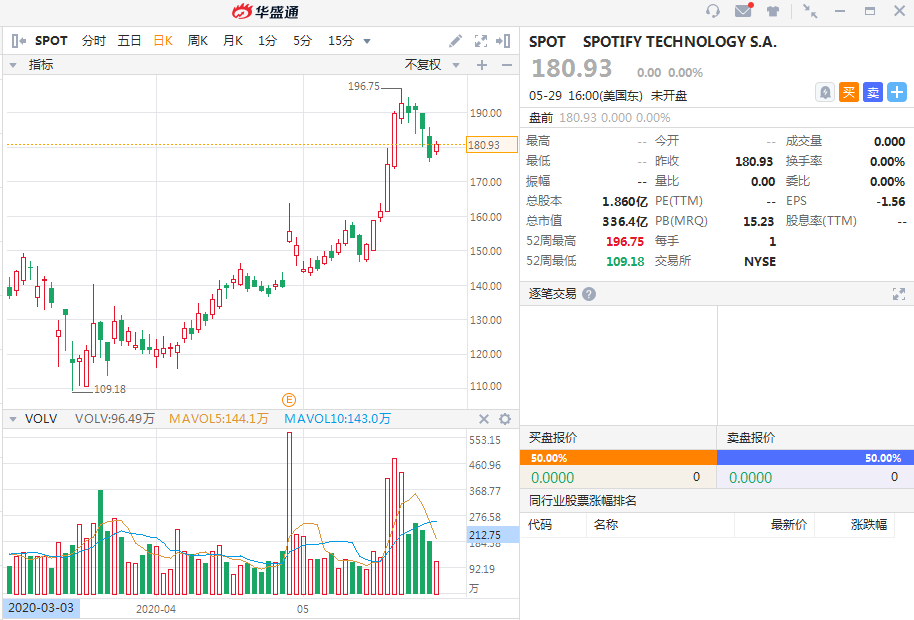Open the skin theme shirt icon

pos(773,11)
